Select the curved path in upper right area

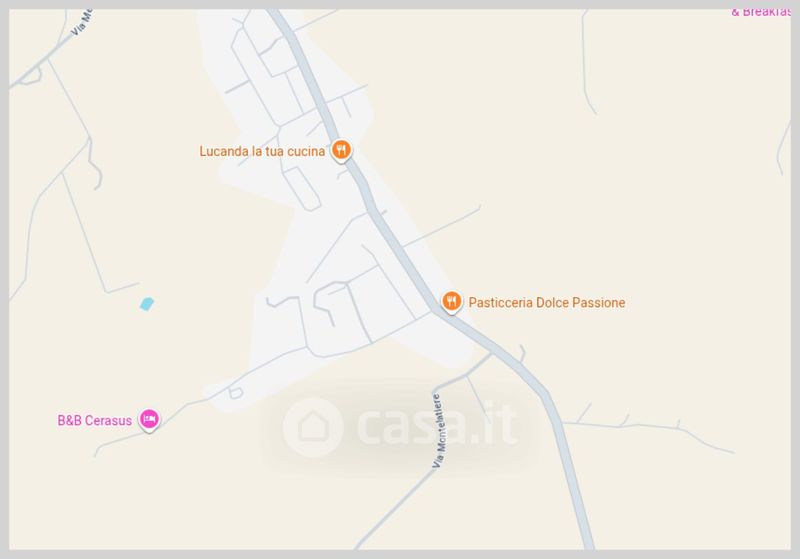(588, 61)
